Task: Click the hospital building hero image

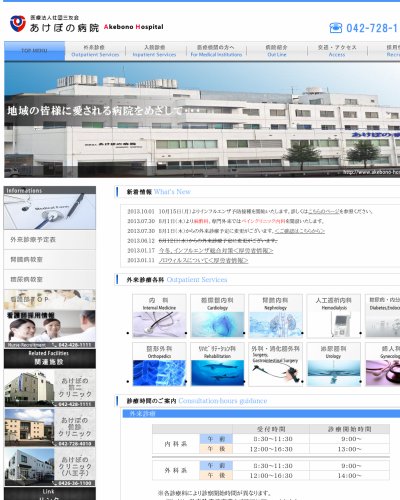Action: (x=202, y=119)
